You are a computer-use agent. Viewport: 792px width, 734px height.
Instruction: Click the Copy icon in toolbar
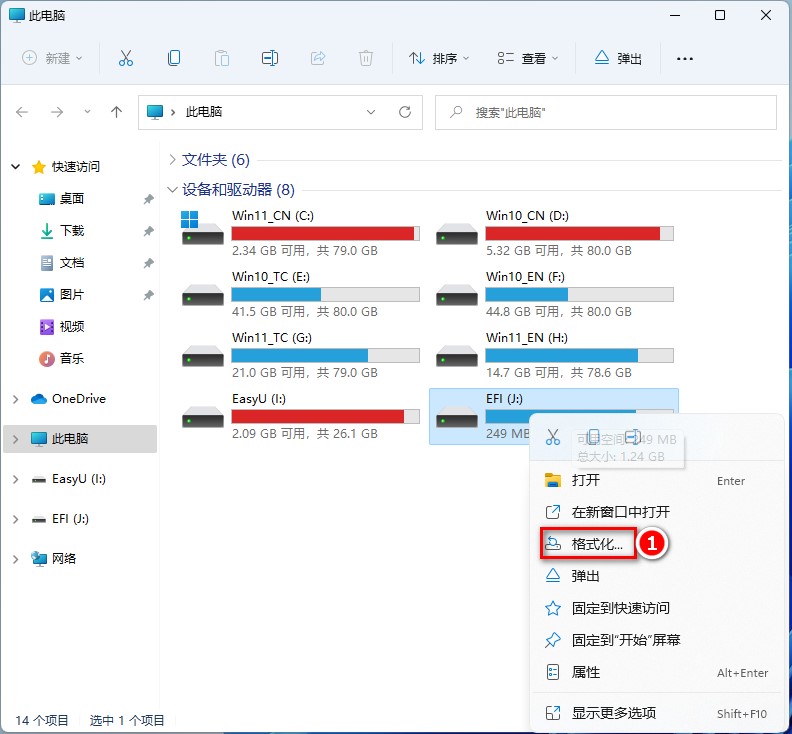174,58
